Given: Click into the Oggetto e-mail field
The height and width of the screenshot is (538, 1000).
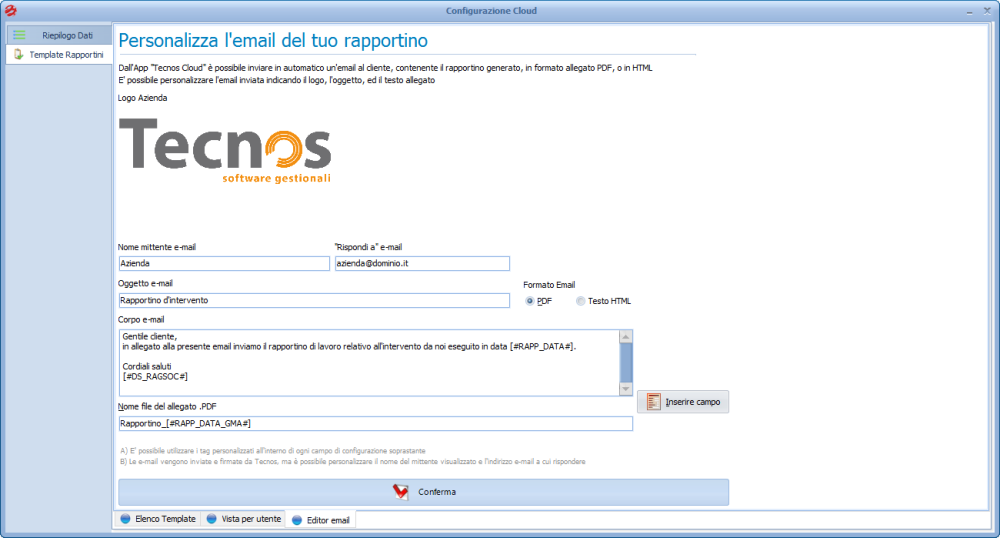Looking at the screenshot, I should [x=314, y=300].
